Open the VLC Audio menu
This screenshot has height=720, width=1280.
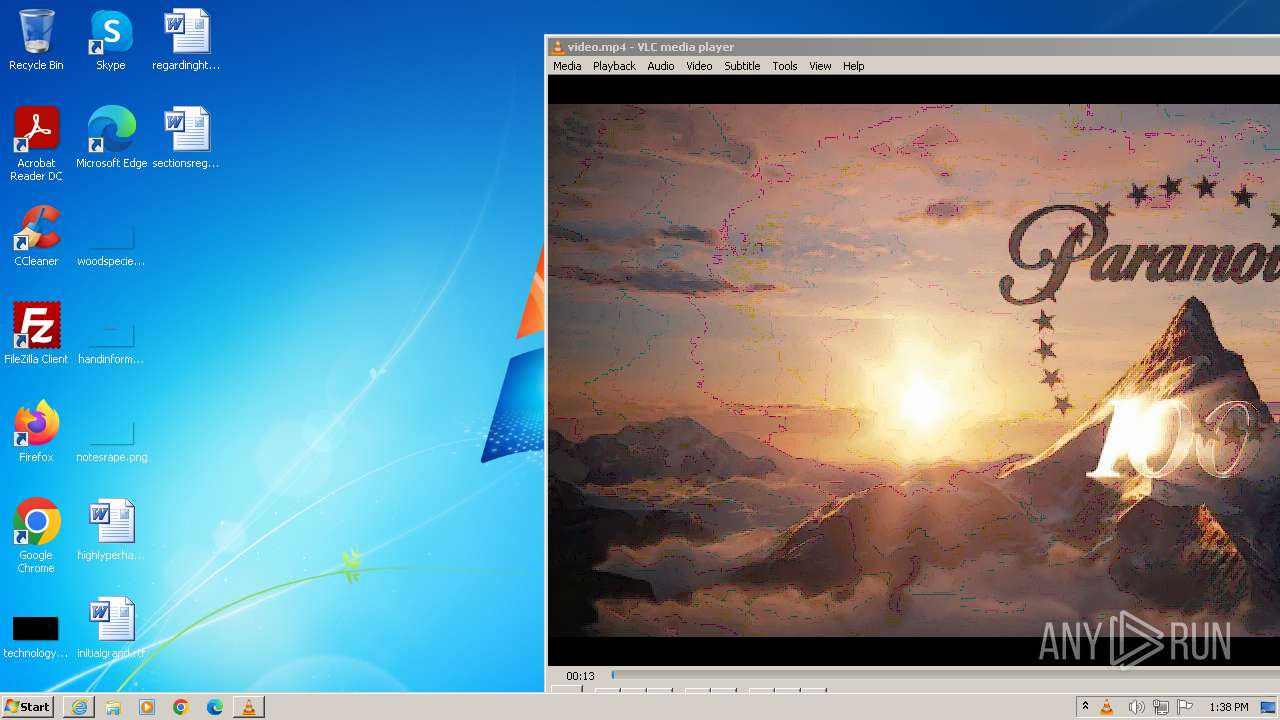661,66
